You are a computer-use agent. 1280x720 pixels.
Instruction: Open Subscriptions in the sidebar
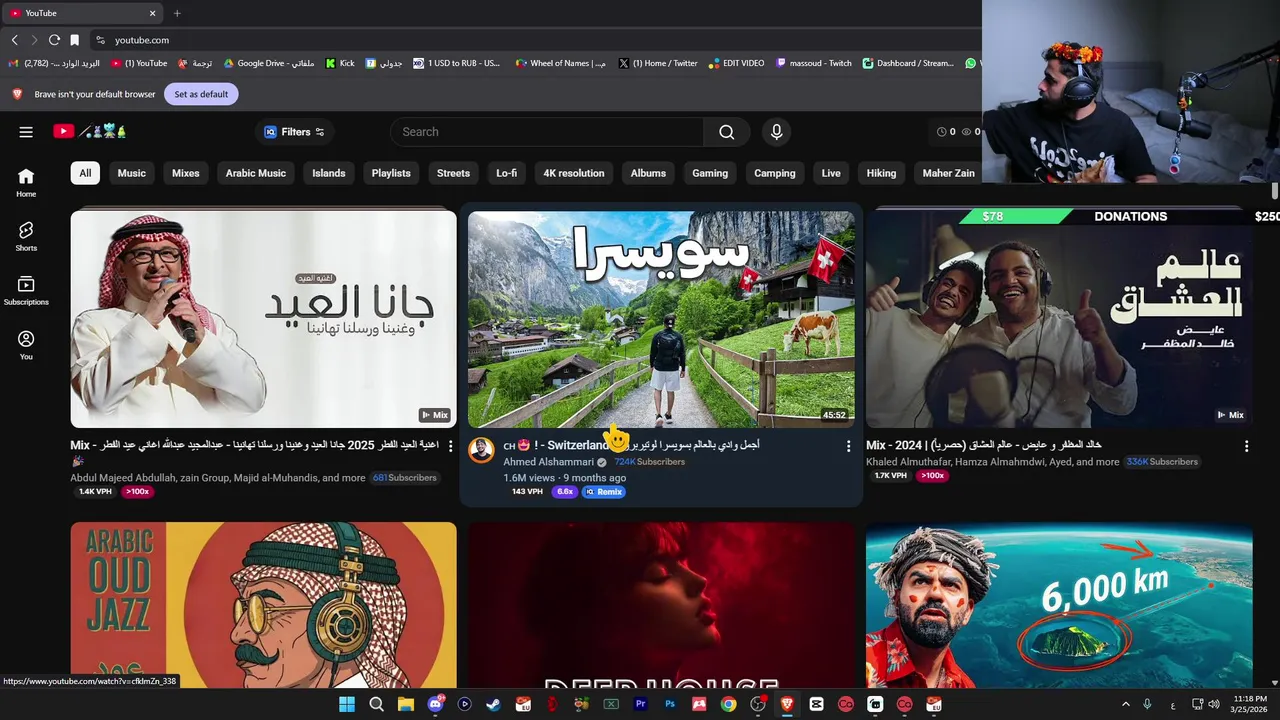tap(26, 290)
